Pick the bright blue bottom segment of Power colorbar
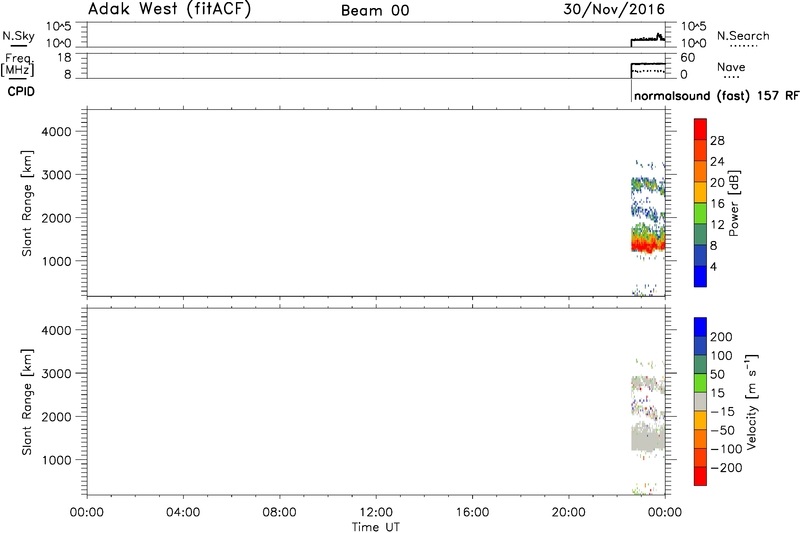Screen dimensions: 800x533 point(700,276)
